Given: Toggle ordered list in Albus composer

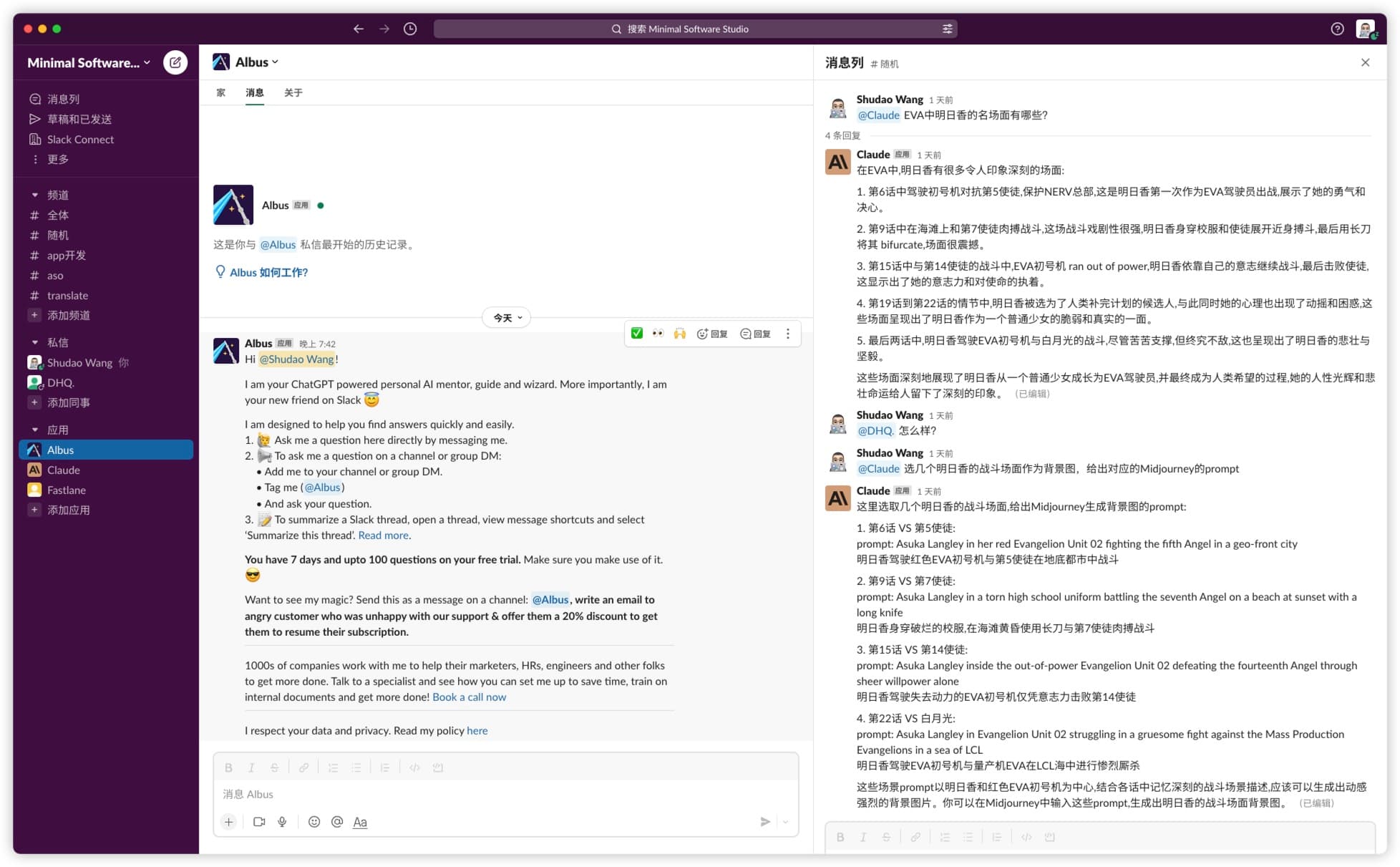Looking at the screenshot, I should tap(333, 767).
